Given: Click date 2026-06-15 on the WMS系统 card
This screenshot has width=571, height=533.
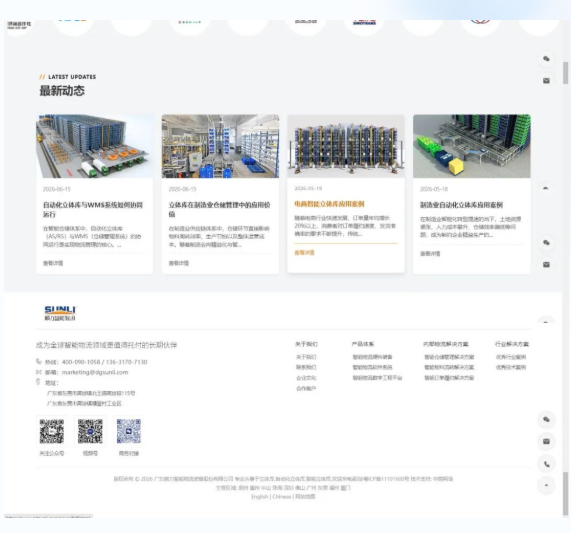Looking at the screenshot, I should click(x=57, y=189).
